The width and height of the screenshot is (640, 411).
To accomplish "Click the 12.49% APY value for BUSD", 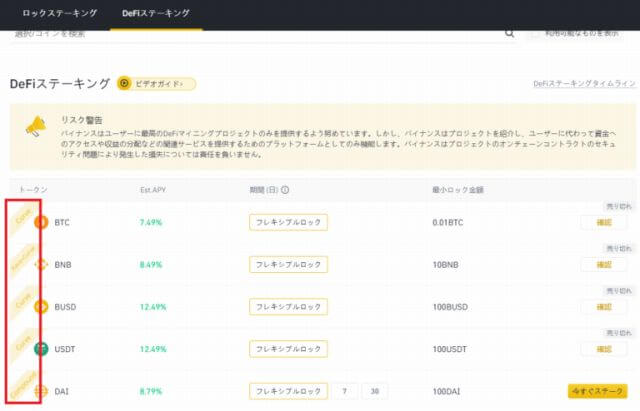I will point(153,307).
